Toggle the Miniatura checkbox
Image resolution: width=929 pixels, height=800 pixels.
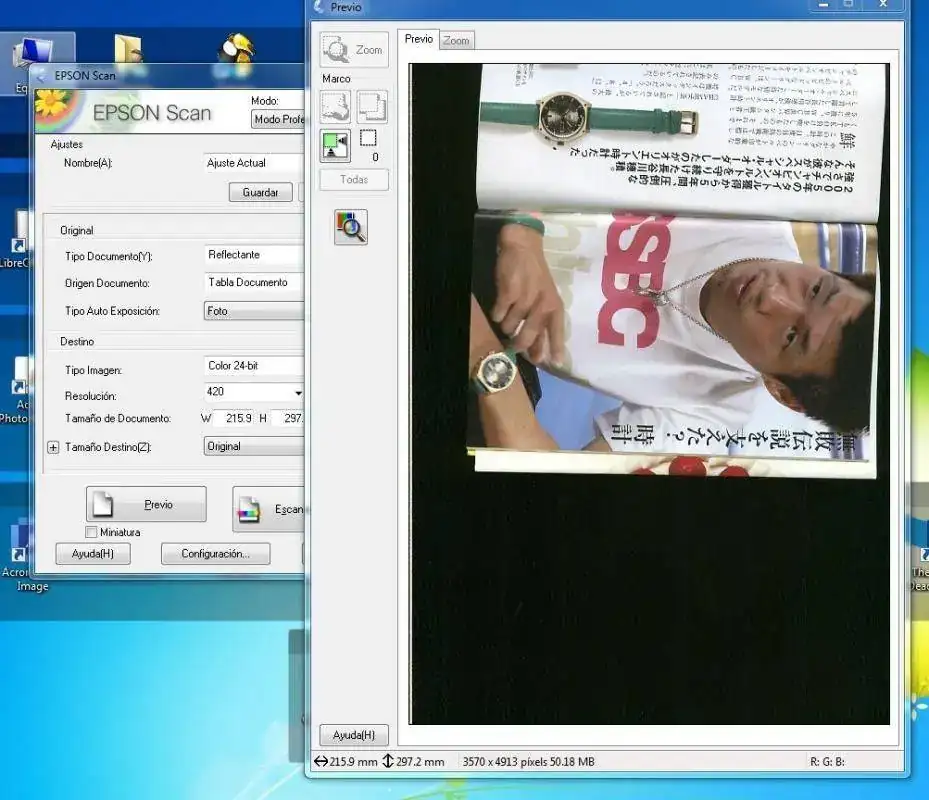[x=91, y=532]
